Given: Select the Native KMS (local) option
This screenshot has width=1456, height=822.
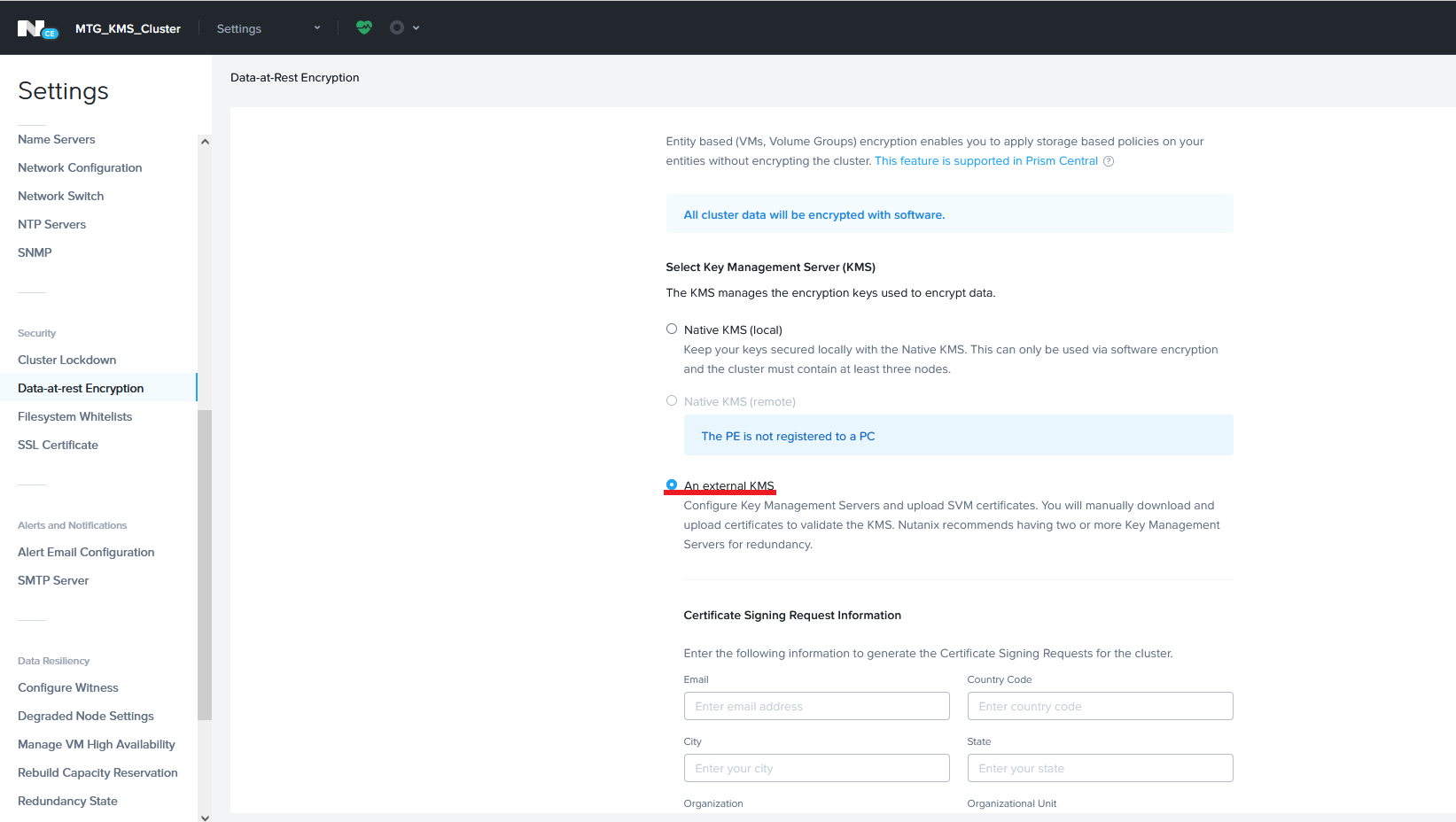Looking at the screenshot, I should click(x=672, y=330).
